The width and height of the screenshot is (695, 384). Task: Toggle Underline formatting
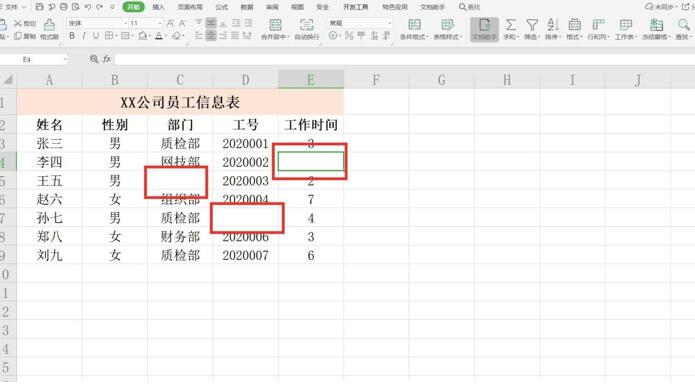click(x=96, y=36)
